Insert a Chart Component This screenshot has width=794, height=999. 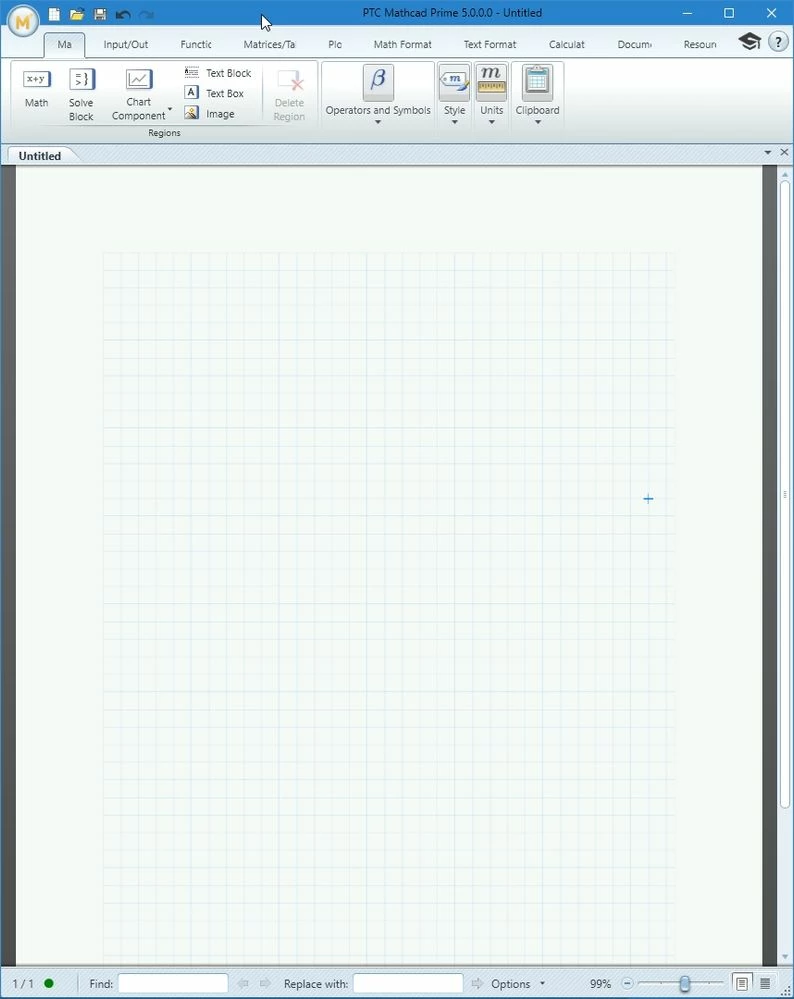(x=138, y=95)
